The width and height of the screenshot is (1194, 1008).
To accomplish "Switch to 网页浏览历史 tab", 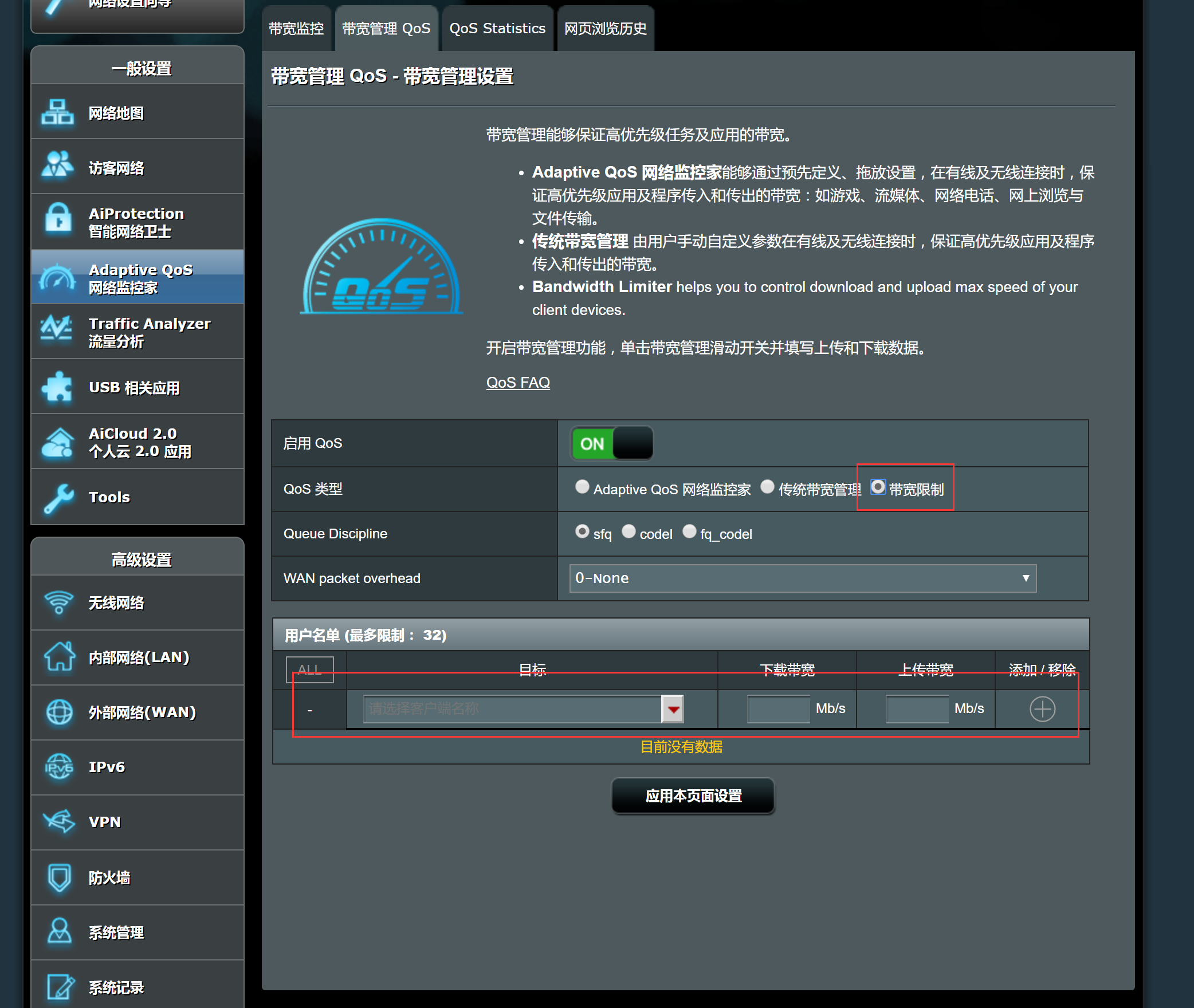I will tap(605, 29).
